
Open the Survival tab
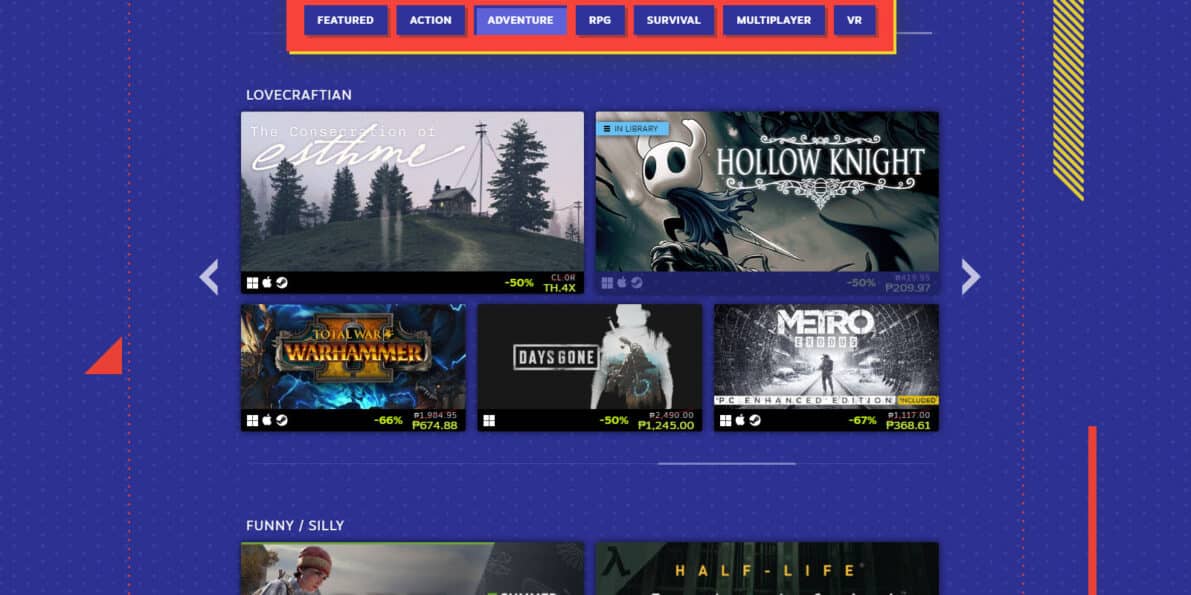674,21
